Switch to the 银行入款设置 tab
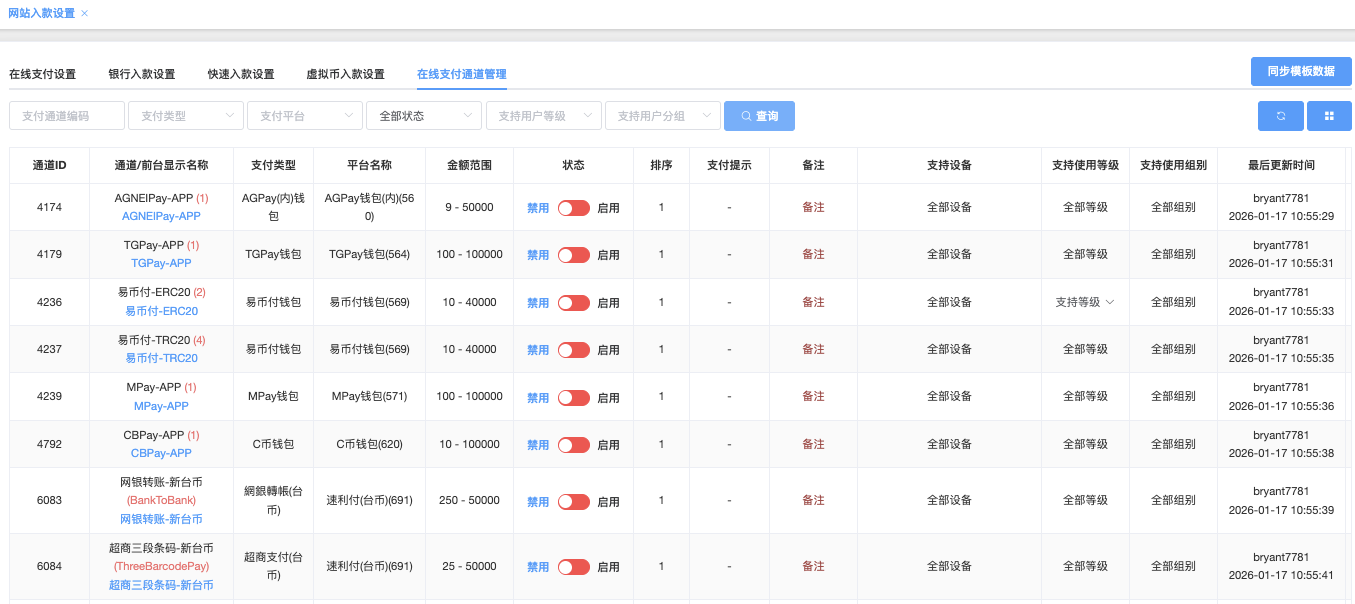The image size is (1355, 604). [142, 74]
